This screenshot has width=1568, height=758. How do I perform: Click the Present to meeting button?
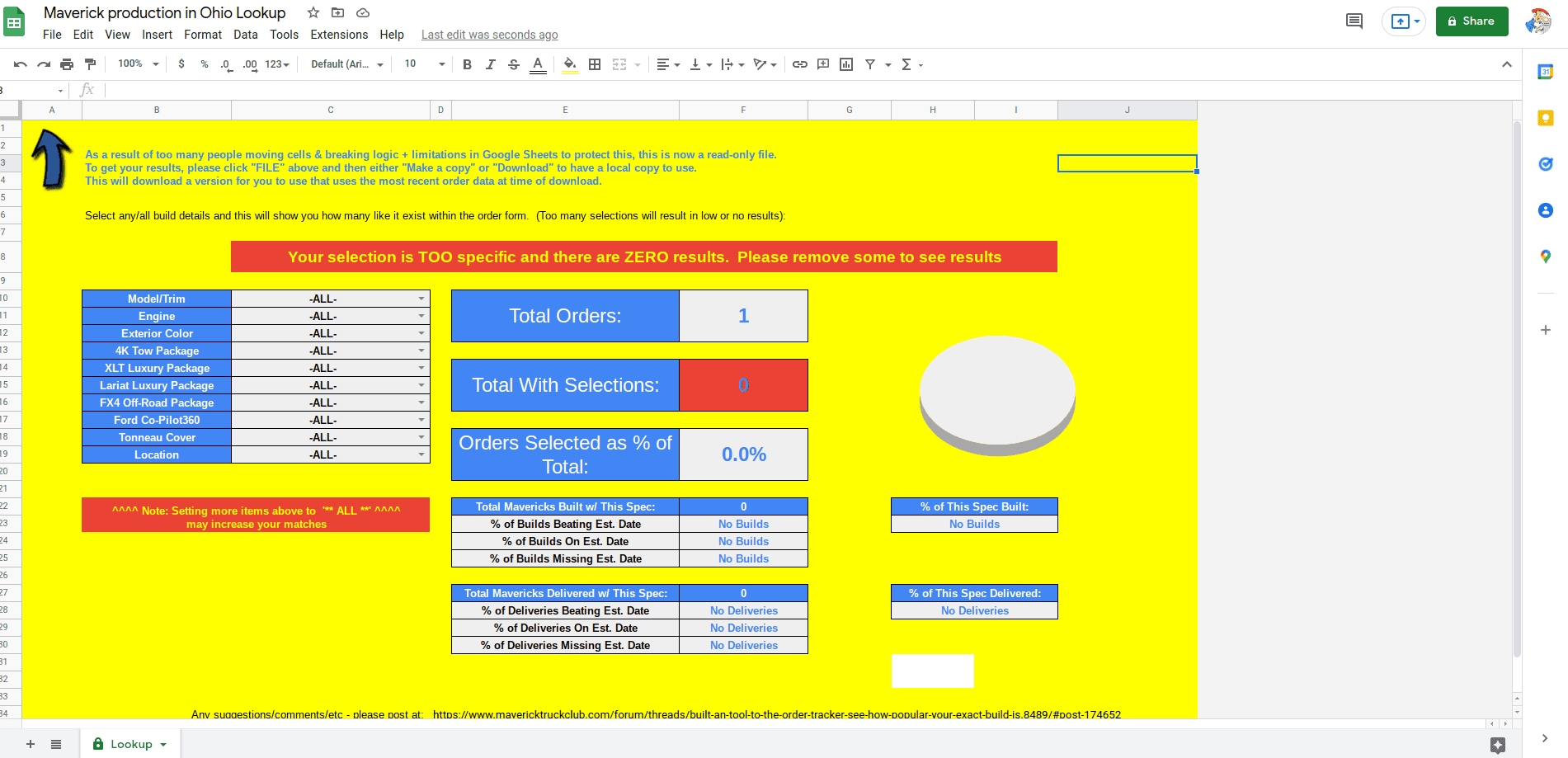pyautogui.click(x=1405, y=21)
